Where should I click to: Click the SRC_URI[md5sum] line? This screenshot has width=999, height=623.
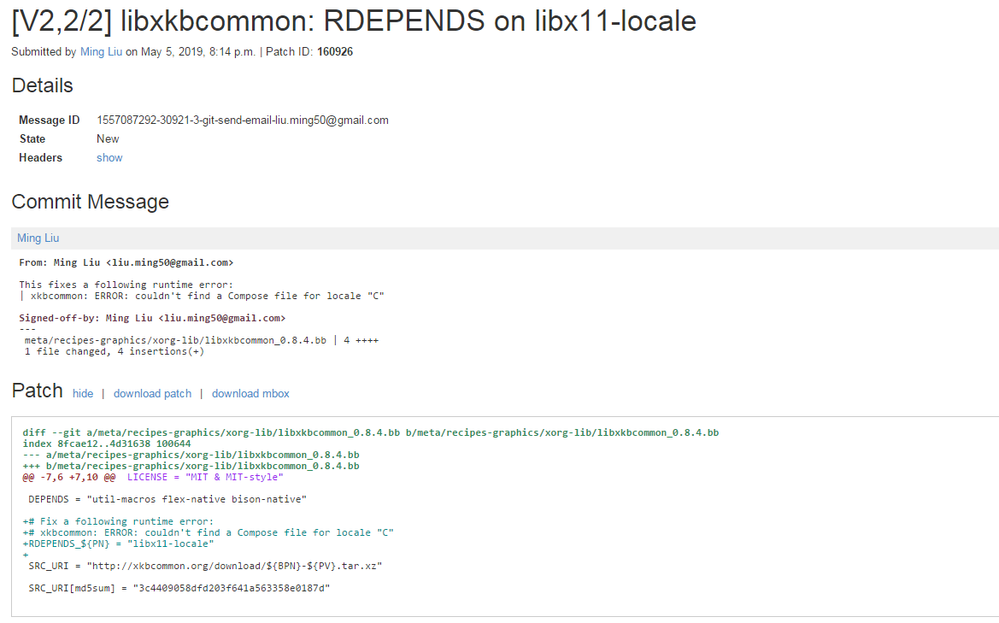[x=179, y=588]
